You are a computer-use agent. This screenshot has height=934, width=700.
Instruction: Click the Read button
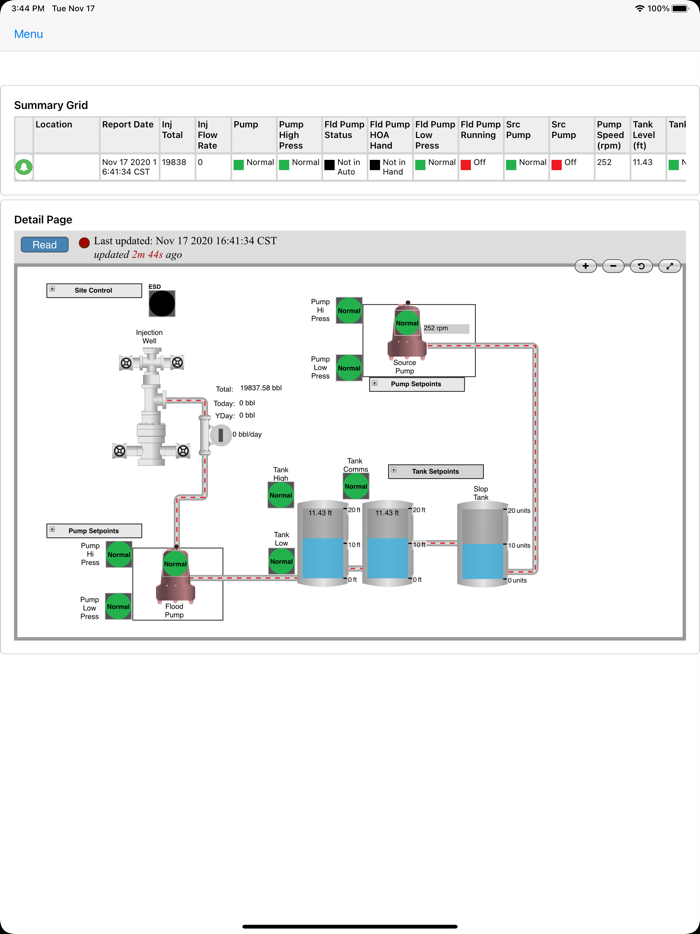(45, 245)
